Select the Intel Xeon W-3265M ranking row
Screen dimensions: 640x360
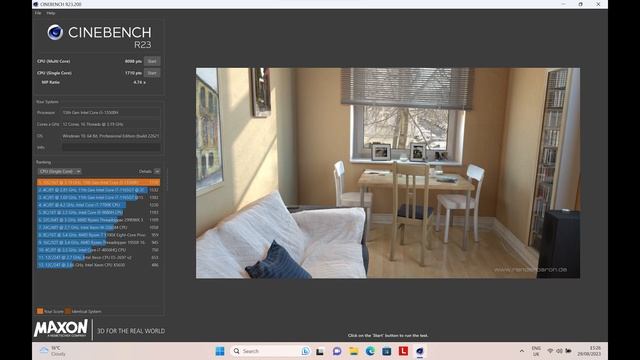98,228
